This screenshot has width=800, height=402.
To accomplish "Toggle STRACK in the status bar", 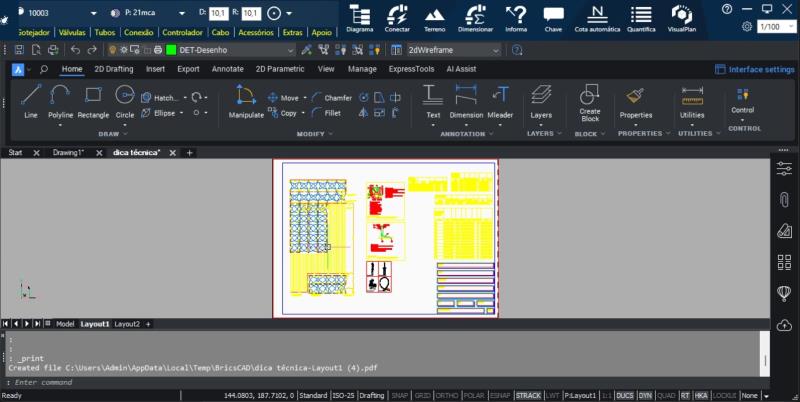I will 528,396.
